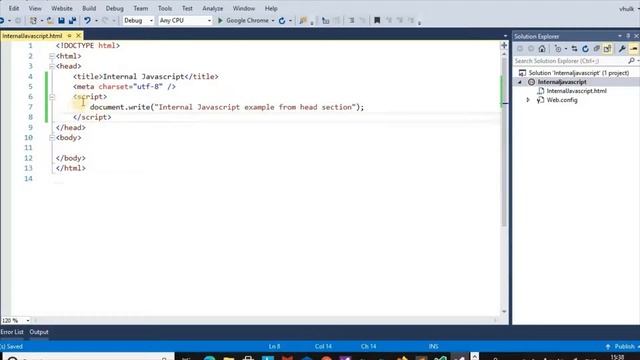Screen dimensions: 640x360
Task: Click the Navigate Backward toolbar icon
Action: [2, 20]
